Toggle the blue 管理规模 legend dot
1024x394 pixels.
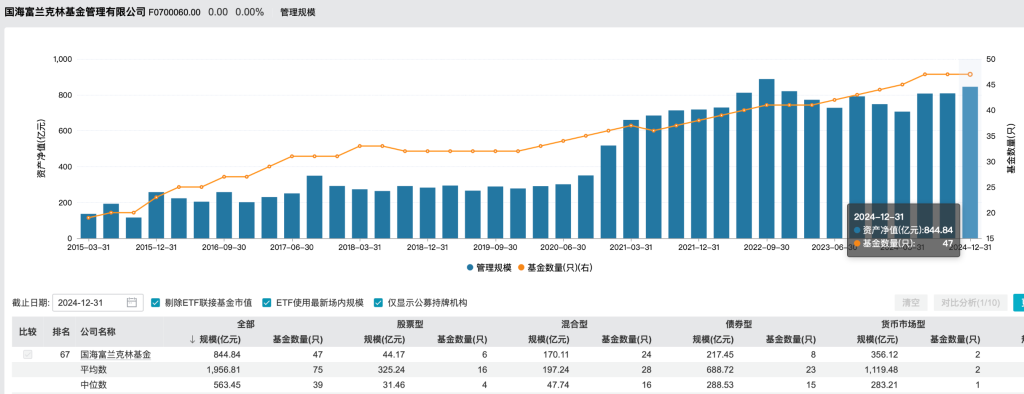point(470,267)
